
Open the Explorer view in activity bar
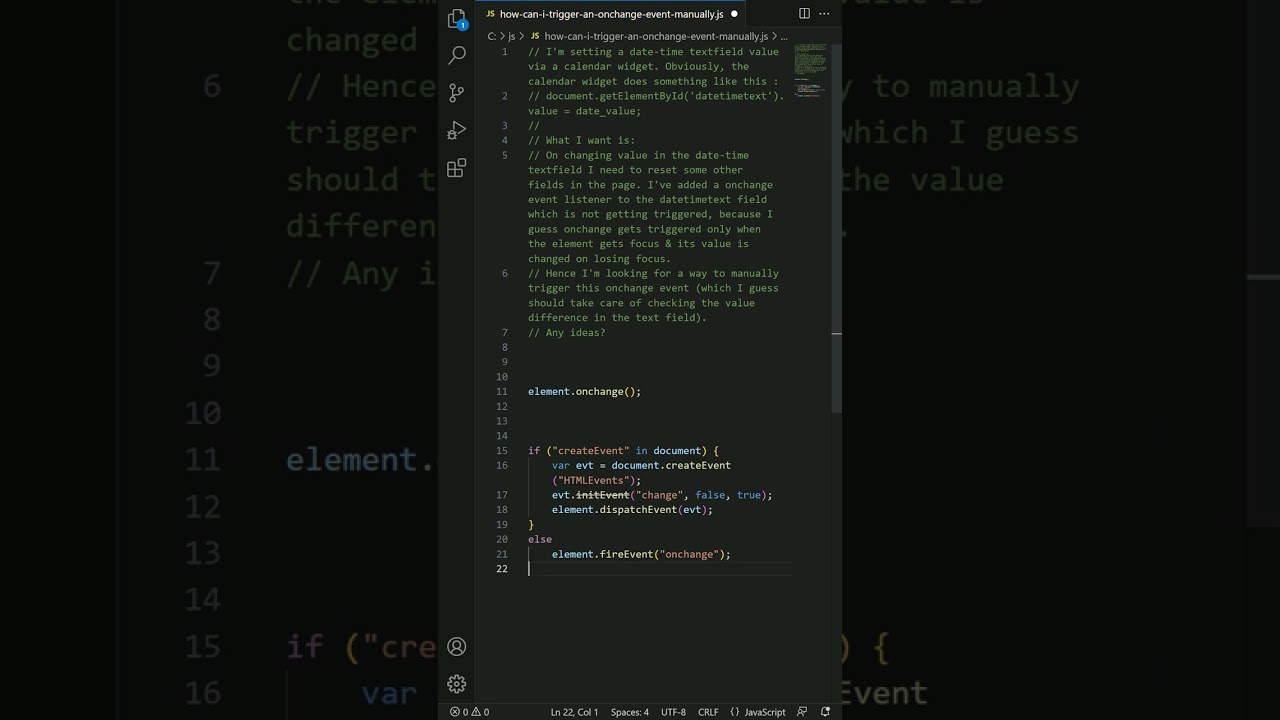pos(457,19)
